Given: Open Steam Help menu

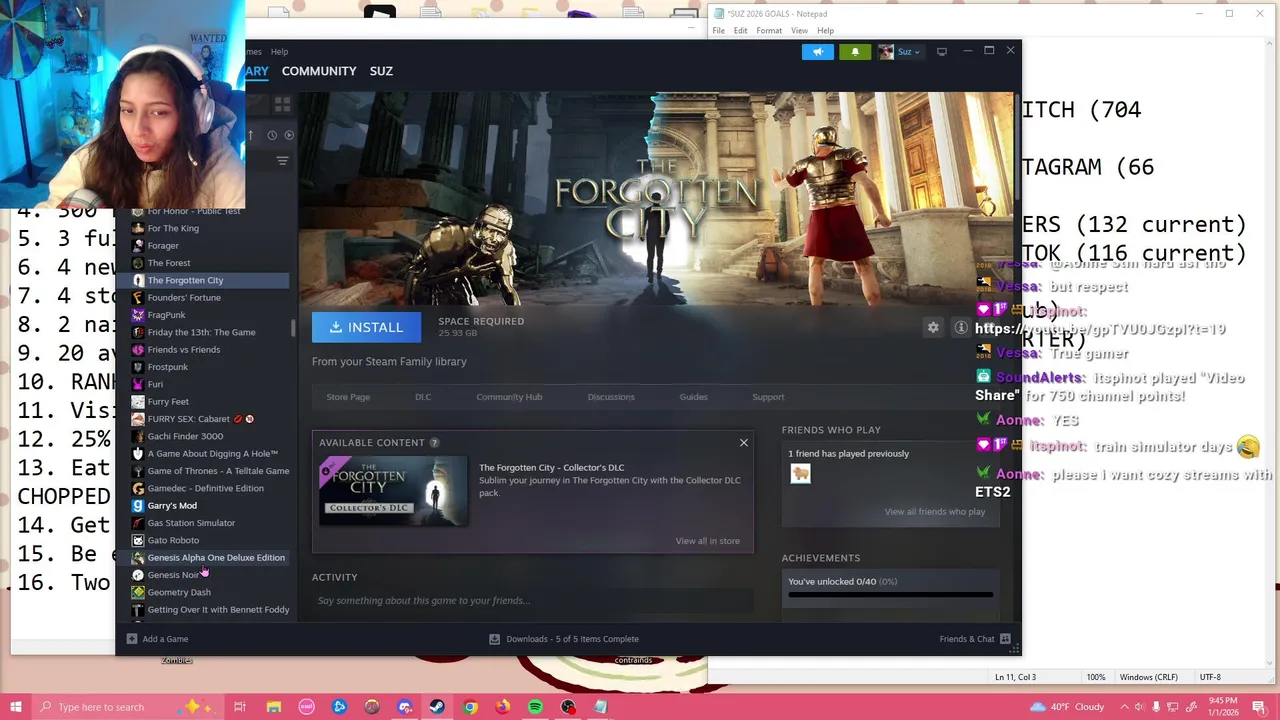Looking at the screenshot, I should [279, 52].
